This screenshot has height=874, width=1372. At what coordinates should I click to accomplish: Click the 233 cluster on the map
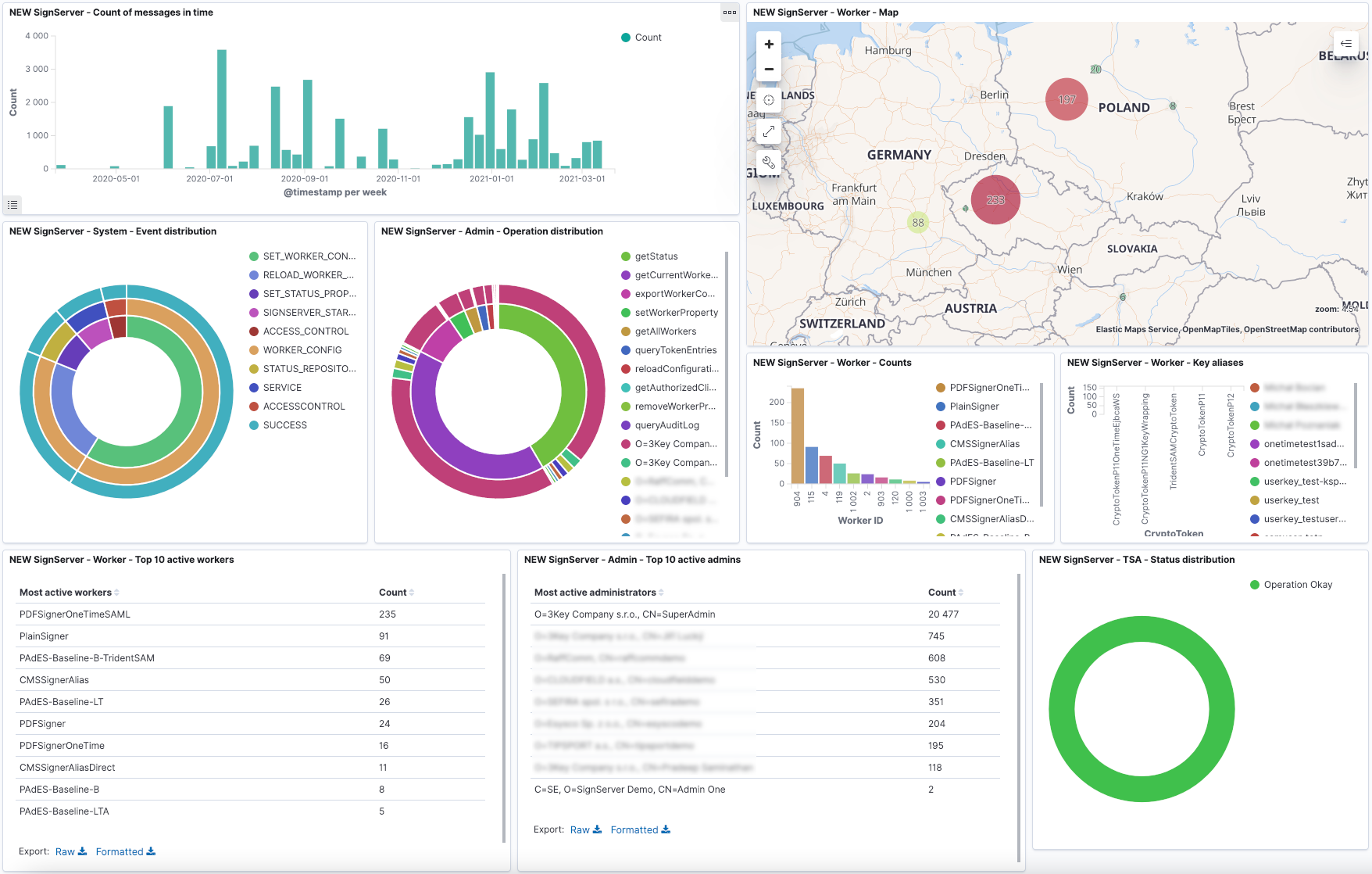point(995,200)
